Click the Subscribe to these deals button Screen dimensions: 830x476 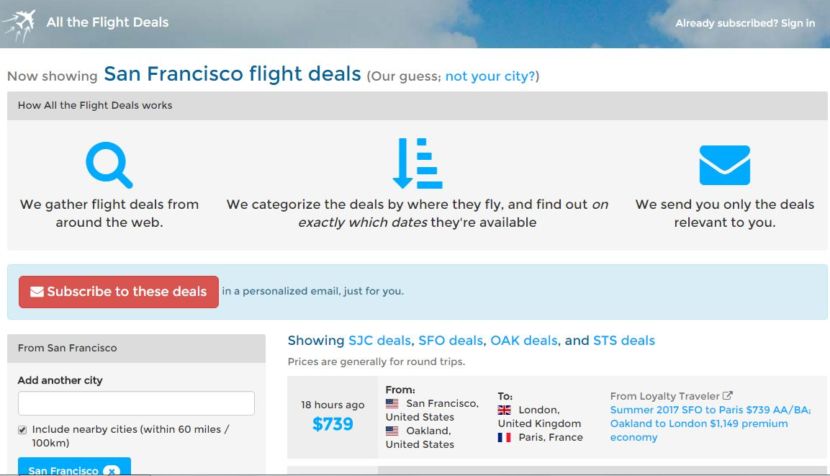click(118, 292)
